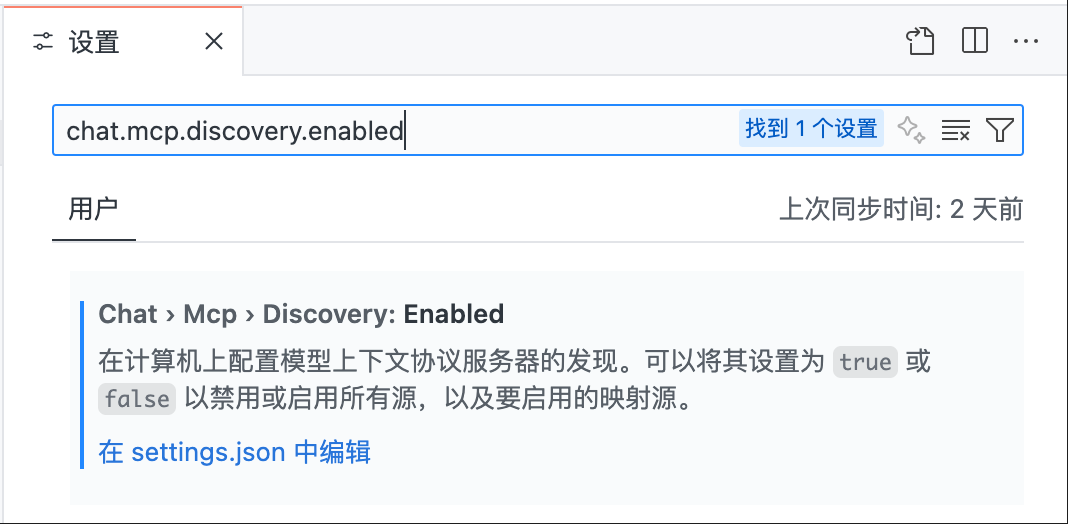The image size is (1068, 524).
Task: Open settings JSON file icon in title bar
Action: tap(920, 41)
